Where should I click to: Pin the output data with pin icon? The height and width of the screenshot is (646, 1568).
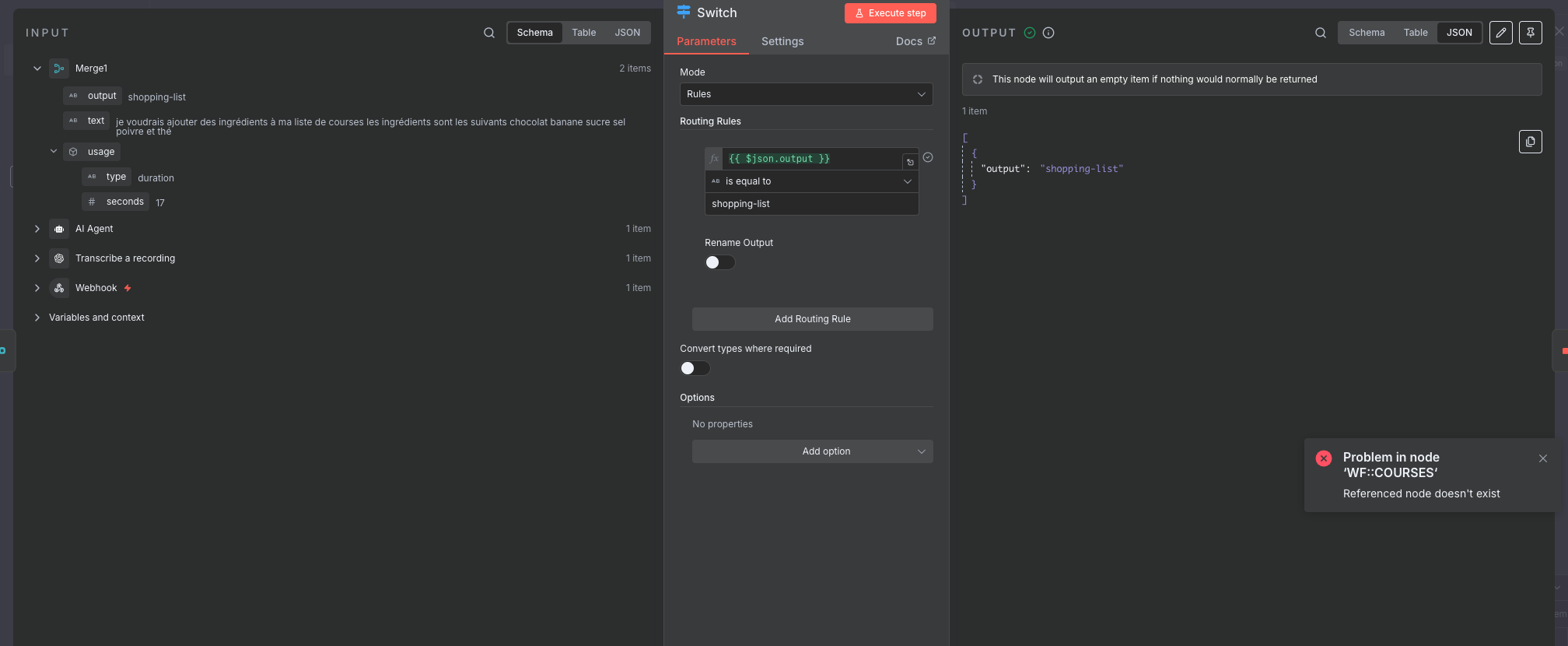(x=1531, y=33)
